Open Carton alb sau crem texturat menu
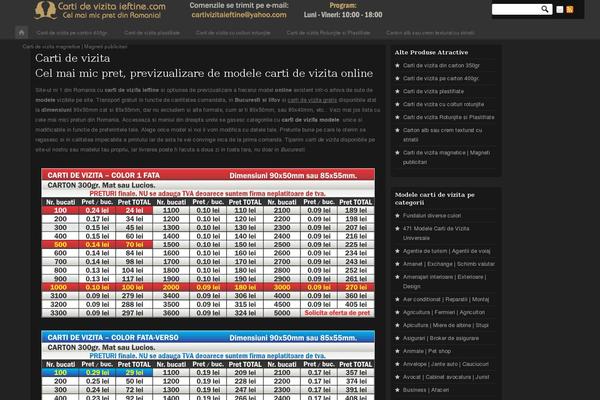 [x=430, y=33]
